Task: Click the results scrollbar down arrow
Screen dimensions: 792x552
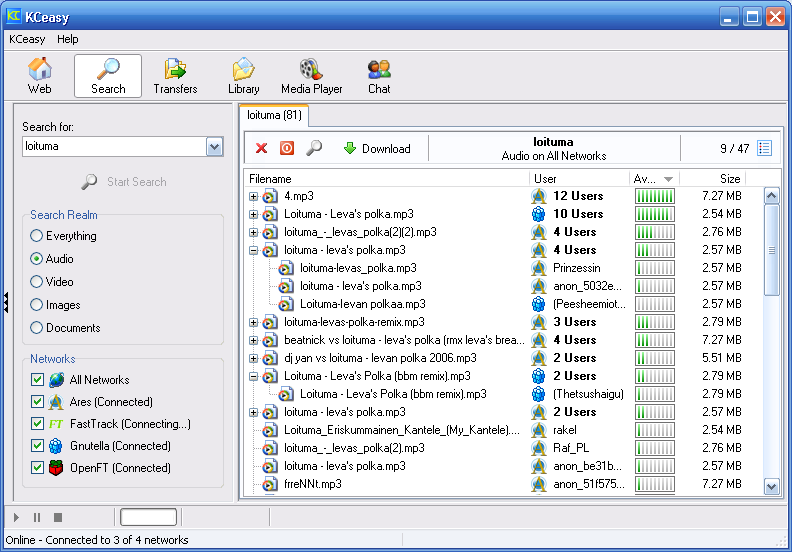Action: tap(771, 487)
